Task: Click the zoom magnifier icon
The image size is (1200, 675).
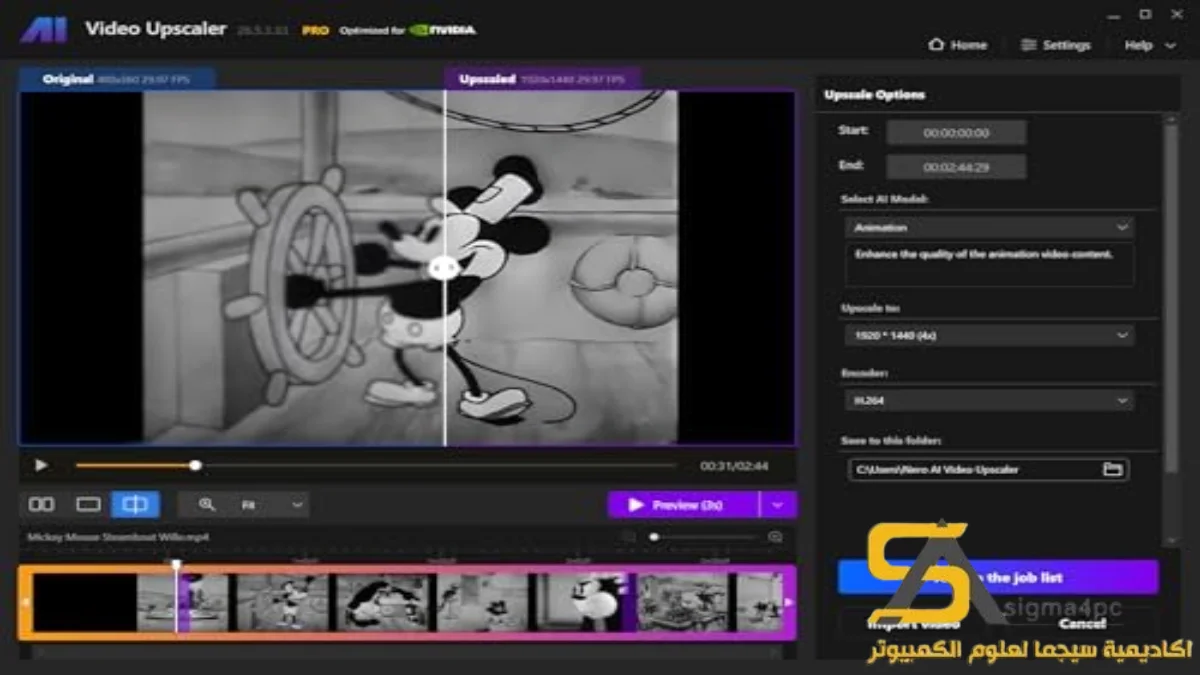Action: (x=206, y=505)
